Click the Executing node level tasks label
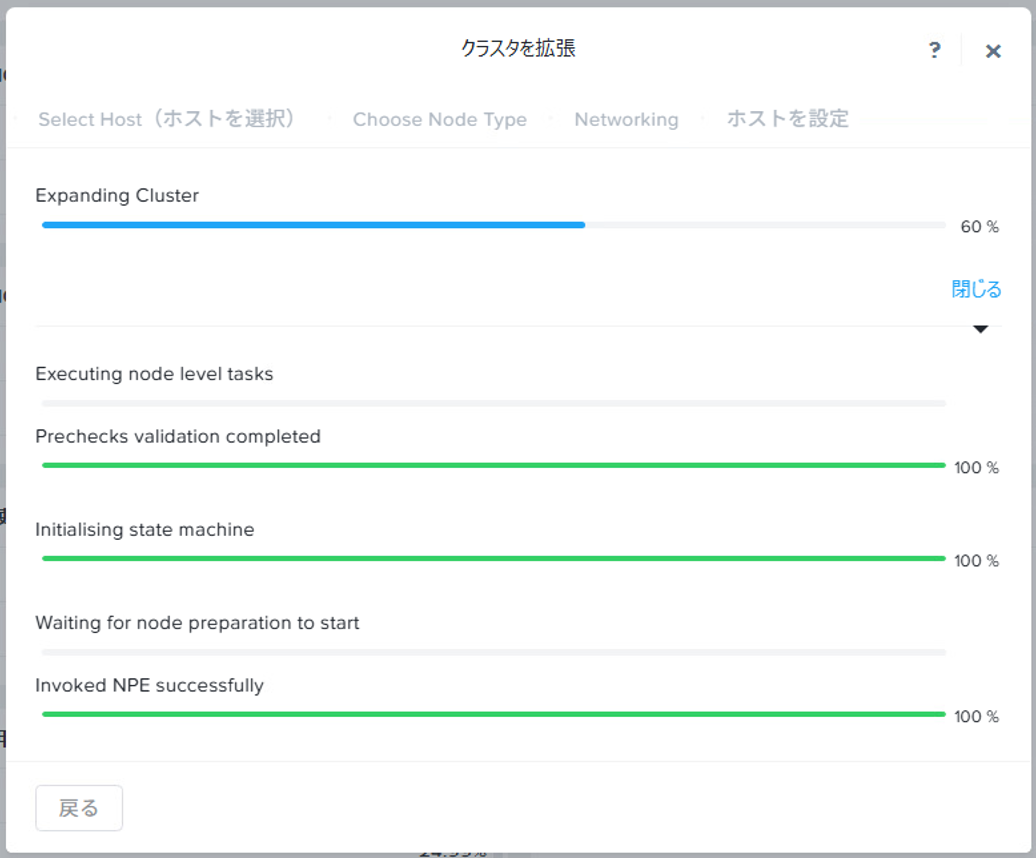The height and width of the screenshot is (858, 1036). tap(154, 374)
